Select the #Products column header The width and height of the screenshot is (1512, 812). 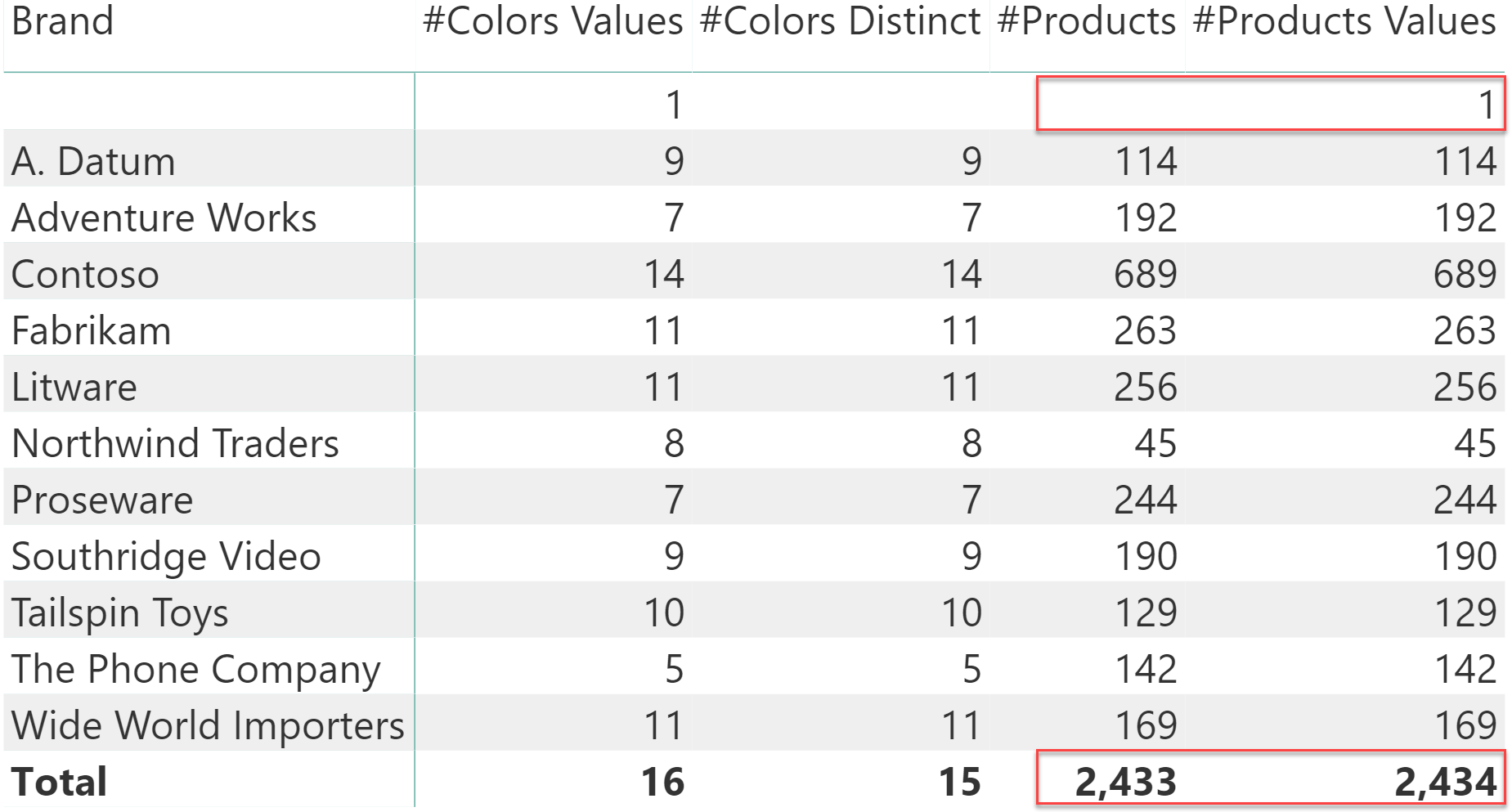[x=1087, y=21]
